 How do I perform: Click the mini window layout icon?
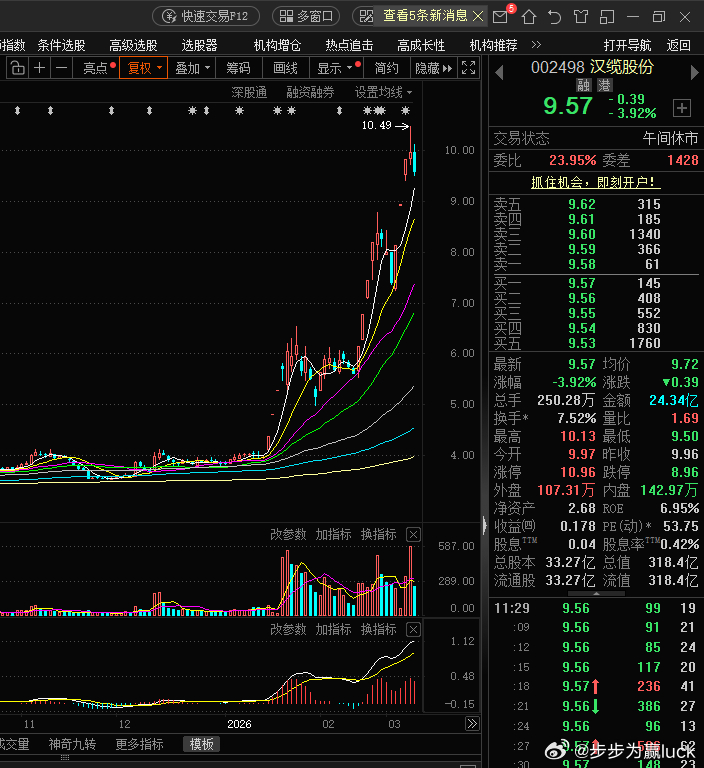(x=607, y=17)
